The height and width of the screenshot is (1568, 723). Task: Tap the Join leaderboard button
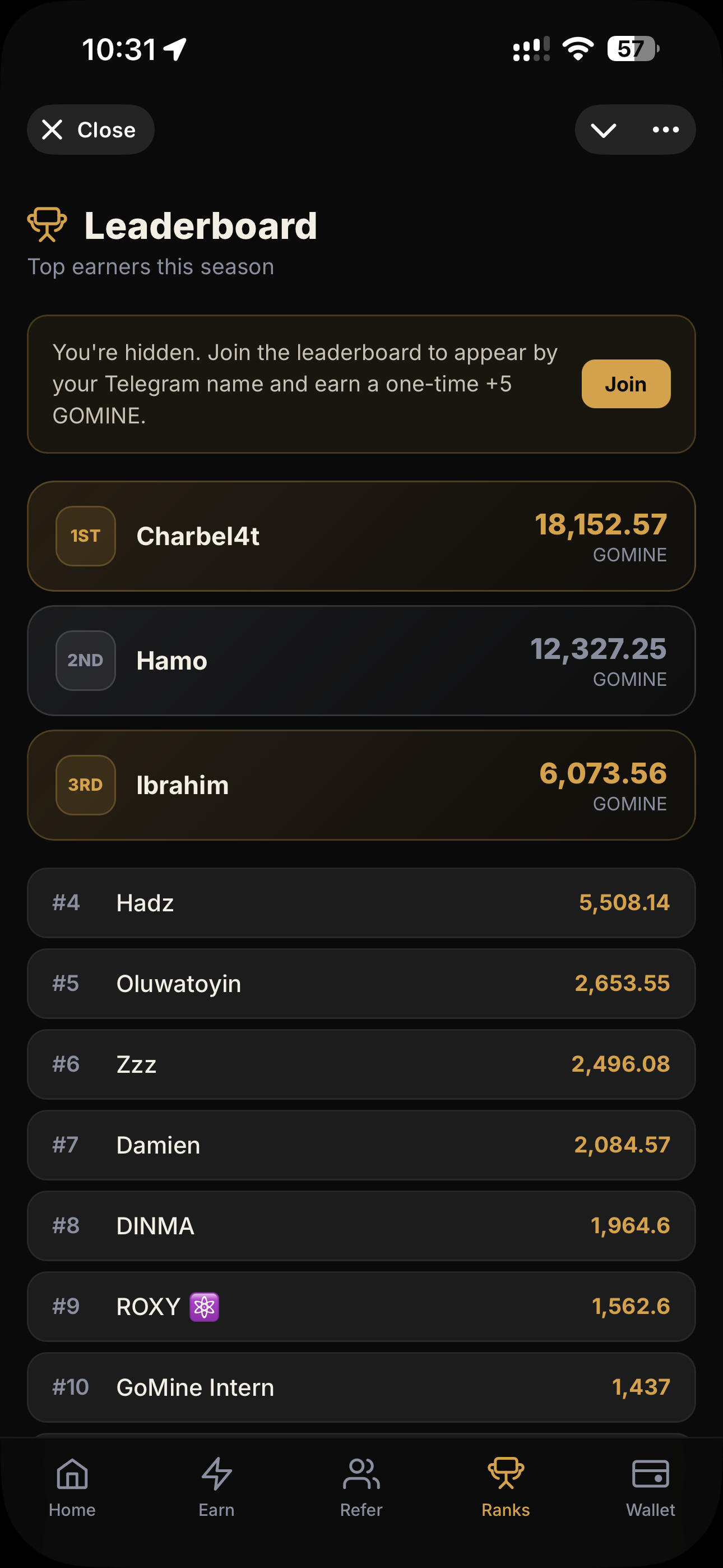click(x=626, y=384)
